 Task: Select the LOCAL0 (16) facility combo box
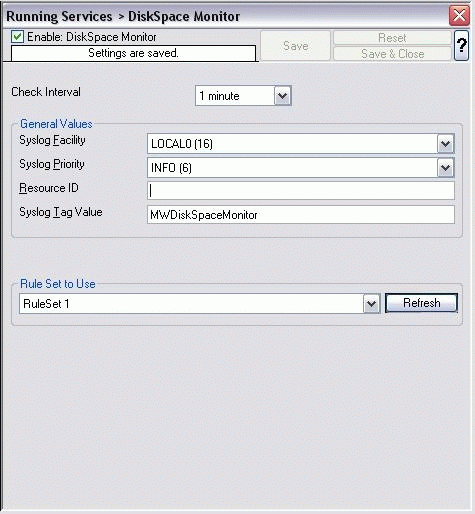point(301,144)
